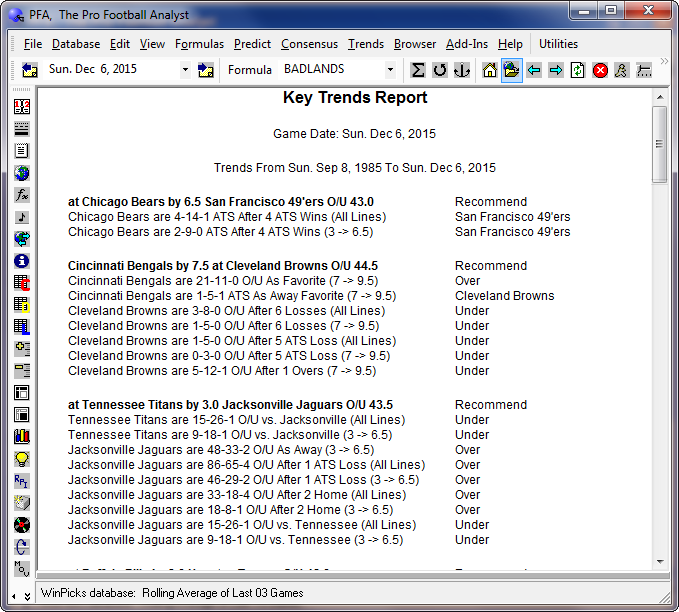Click the open folder with globe icon
679x612 pixels.
point(512,70)
